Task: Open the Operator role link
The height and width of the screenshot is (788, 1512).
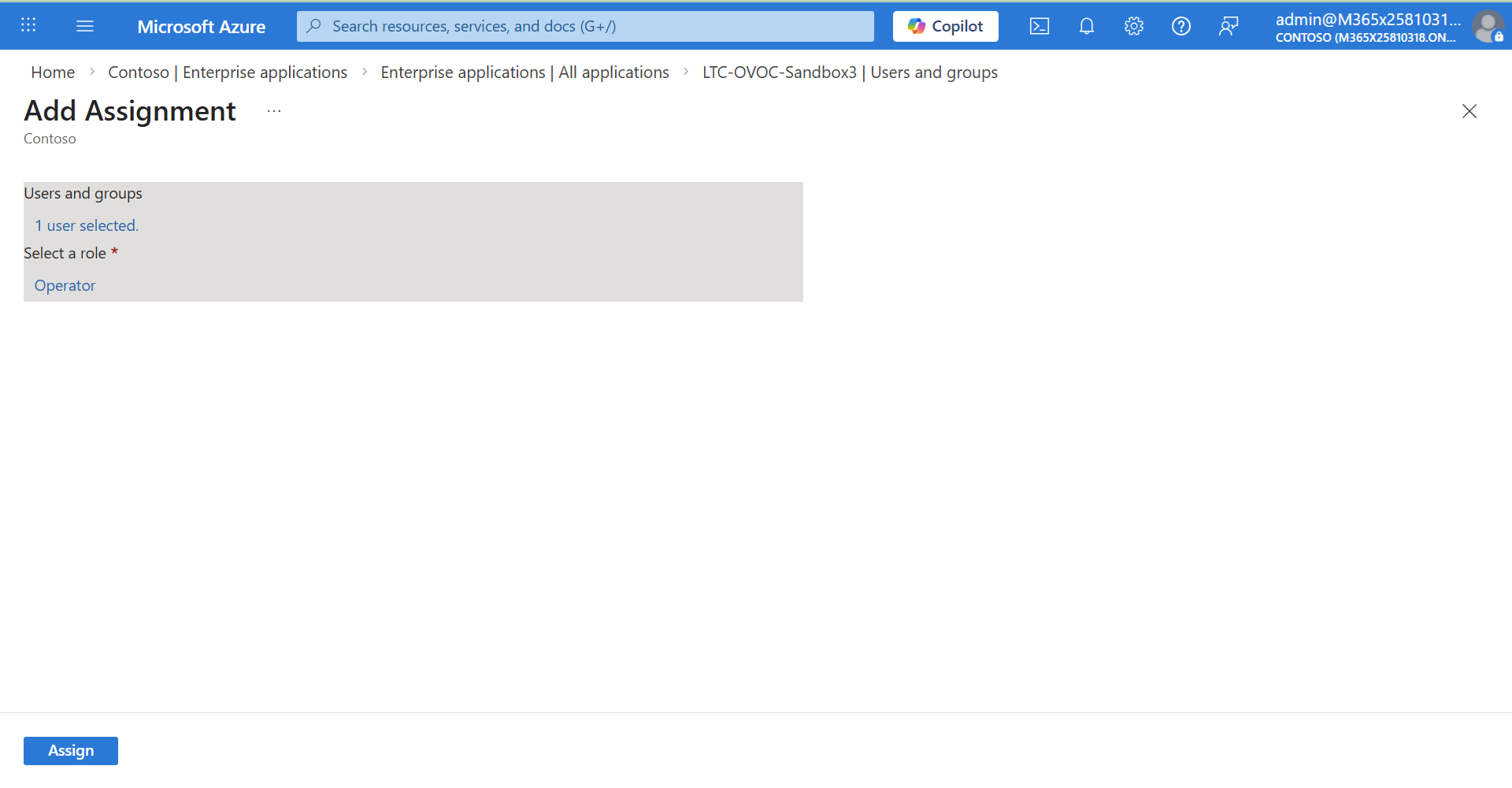Action: click(x=65, y=285)
